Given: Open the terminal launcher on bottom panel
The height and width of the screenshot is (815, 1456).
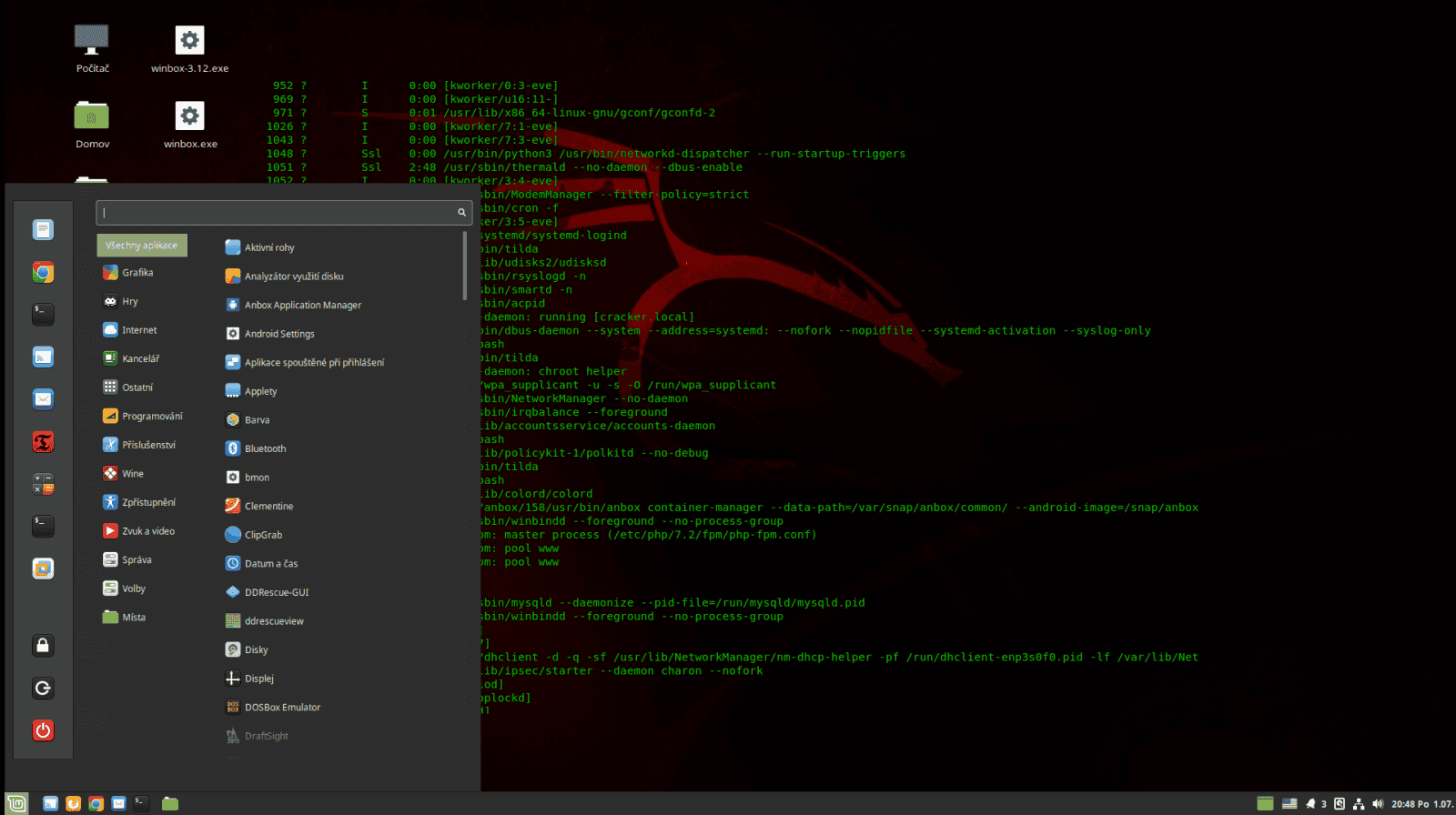Looking at the screenshot, I should [141, 803].
